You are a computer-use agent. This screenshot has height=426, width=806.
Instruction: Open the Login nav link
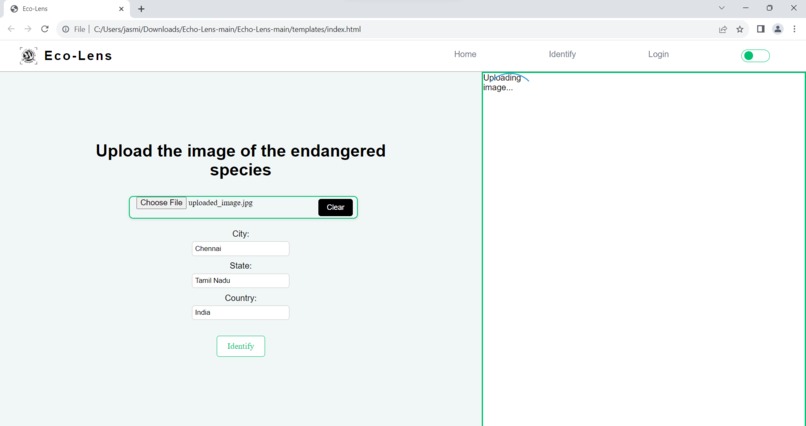[x=658, y=54]
